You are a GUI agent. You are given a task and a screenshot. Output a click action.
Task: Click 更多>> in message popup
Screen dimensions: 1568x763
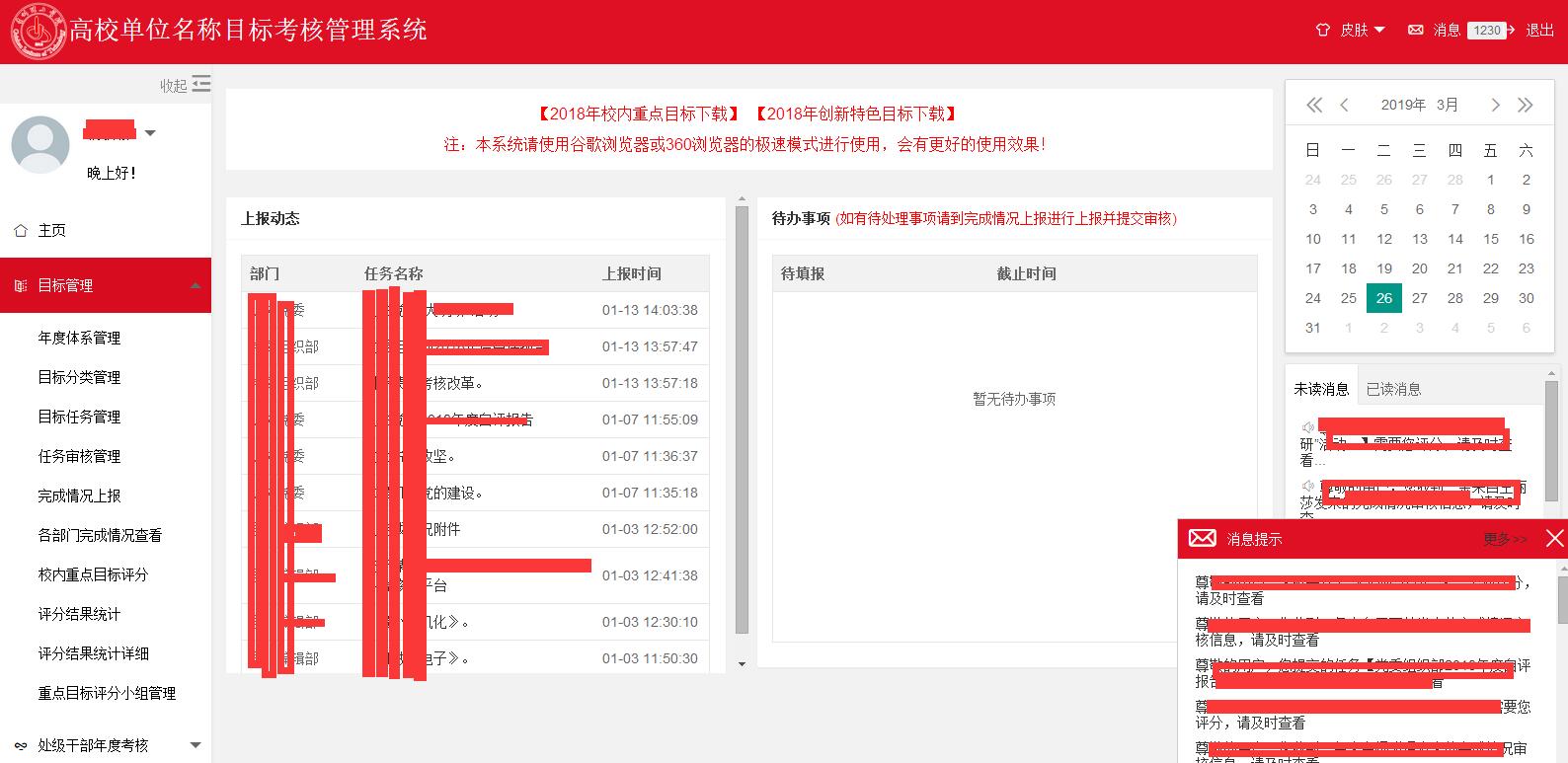point(1505,539)
